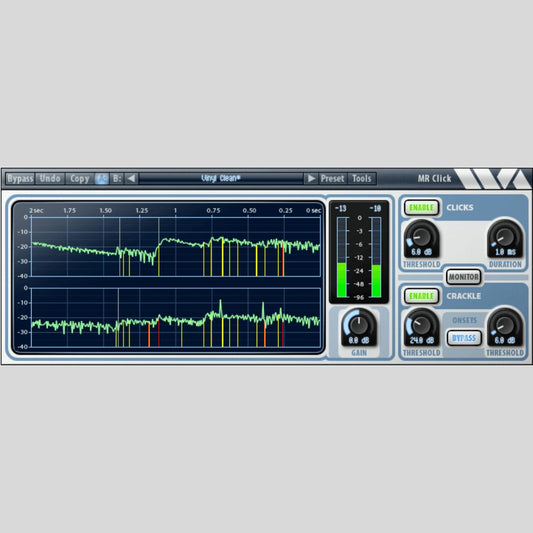Select setup A

point(102,178)
